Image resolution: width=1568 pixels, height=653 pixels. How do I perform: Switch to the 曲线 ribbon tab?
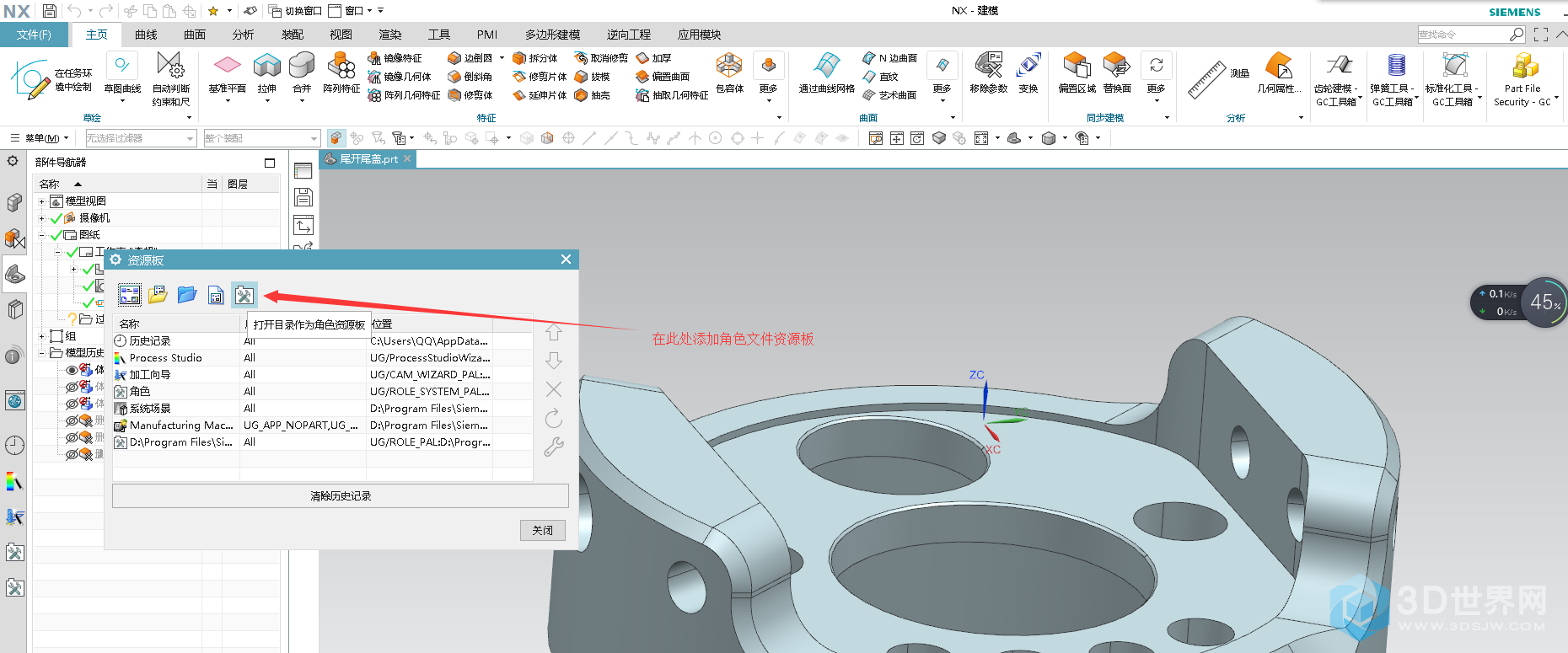(146, 35)
